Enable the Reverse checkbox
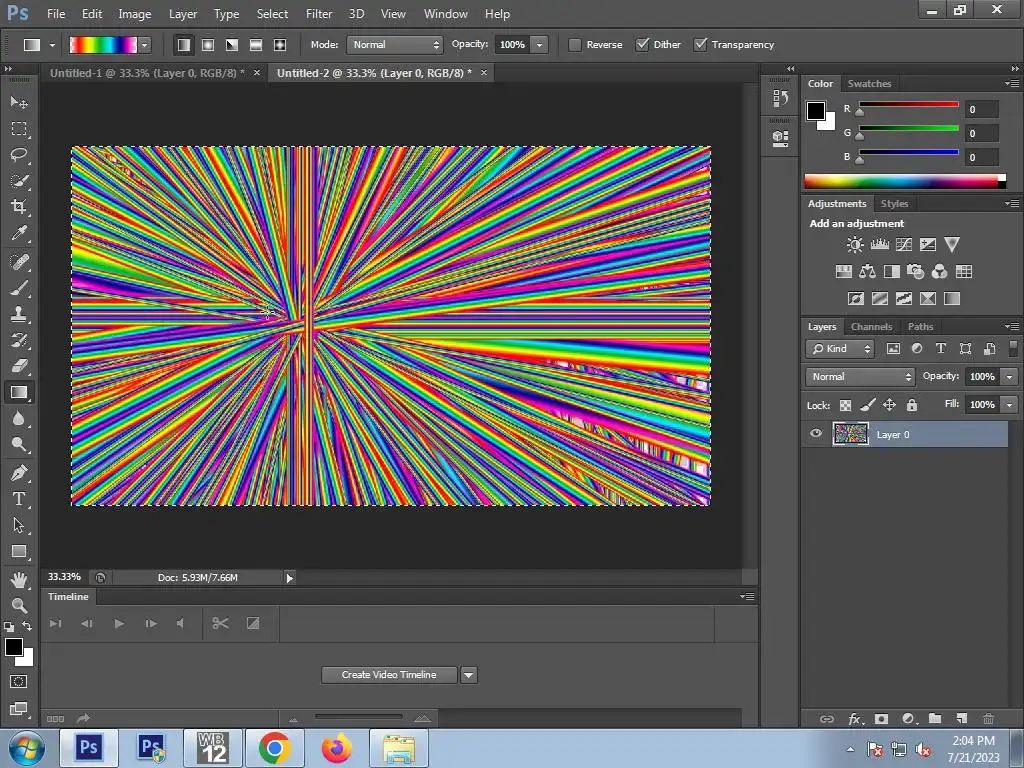The width and height of the screenshot is (1024, 768). click(575, 45)
